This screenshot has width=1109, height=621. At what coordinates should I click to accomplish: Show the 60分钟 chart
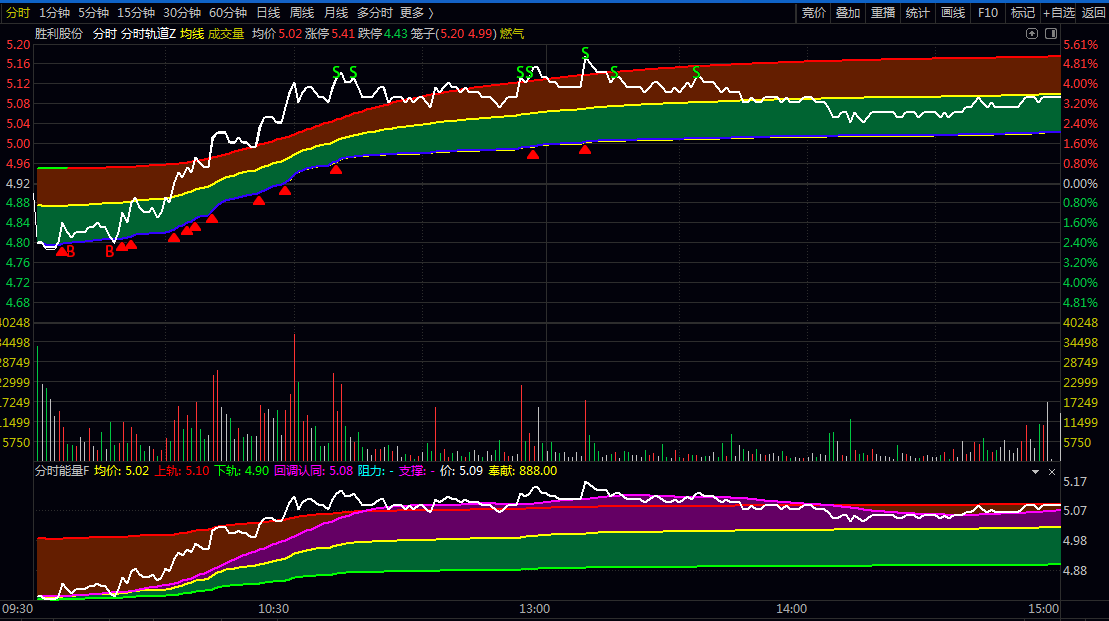click(228, 13)
